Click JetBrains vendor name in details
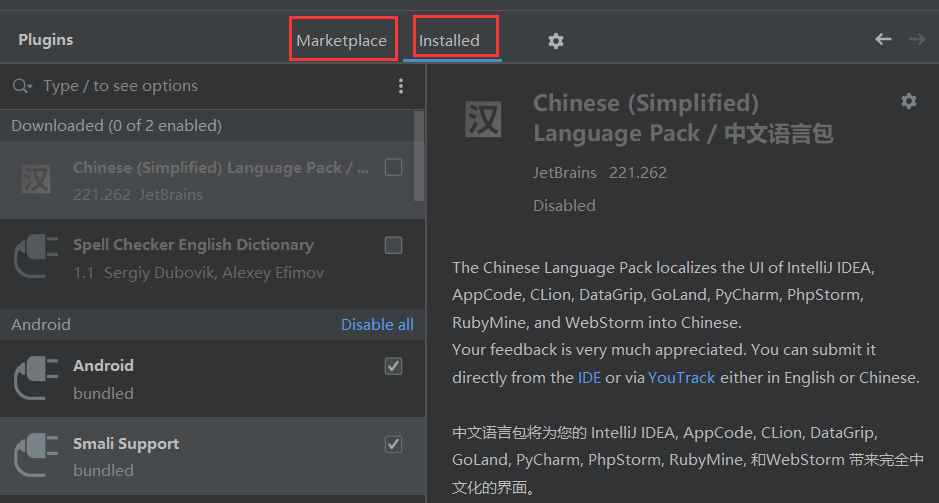The width and height of the screenshot is (939, 503). pos(565,172)
